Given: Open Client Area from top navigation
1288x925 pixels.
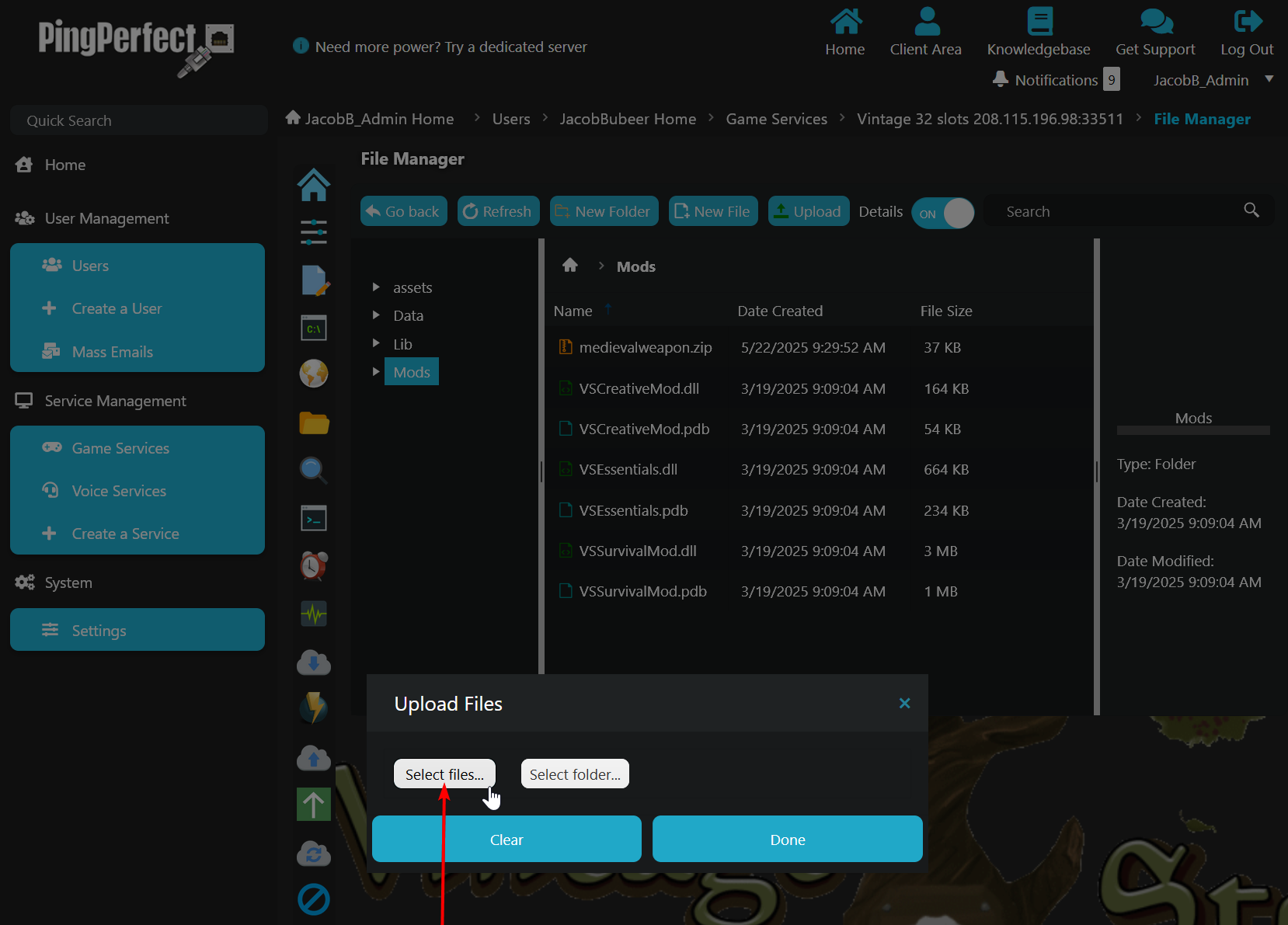Looking at the screenshot, I should tap(926, 32).
